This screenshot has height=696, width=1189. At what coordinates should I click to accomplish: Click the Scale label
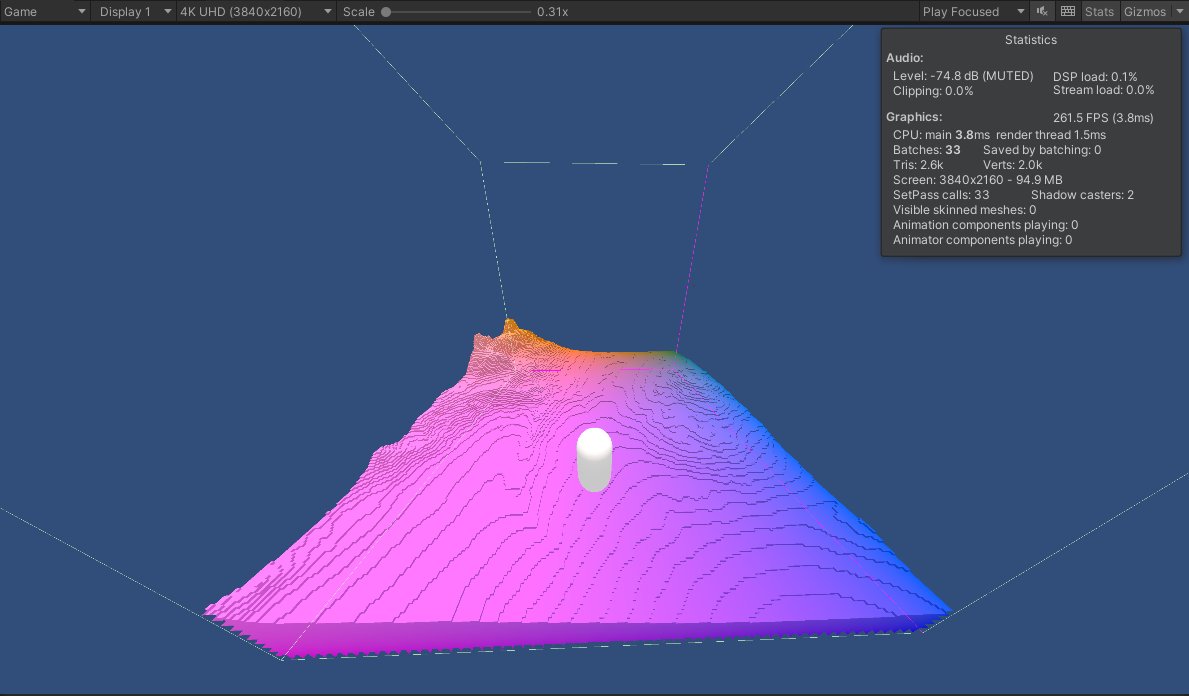point(359,11)
